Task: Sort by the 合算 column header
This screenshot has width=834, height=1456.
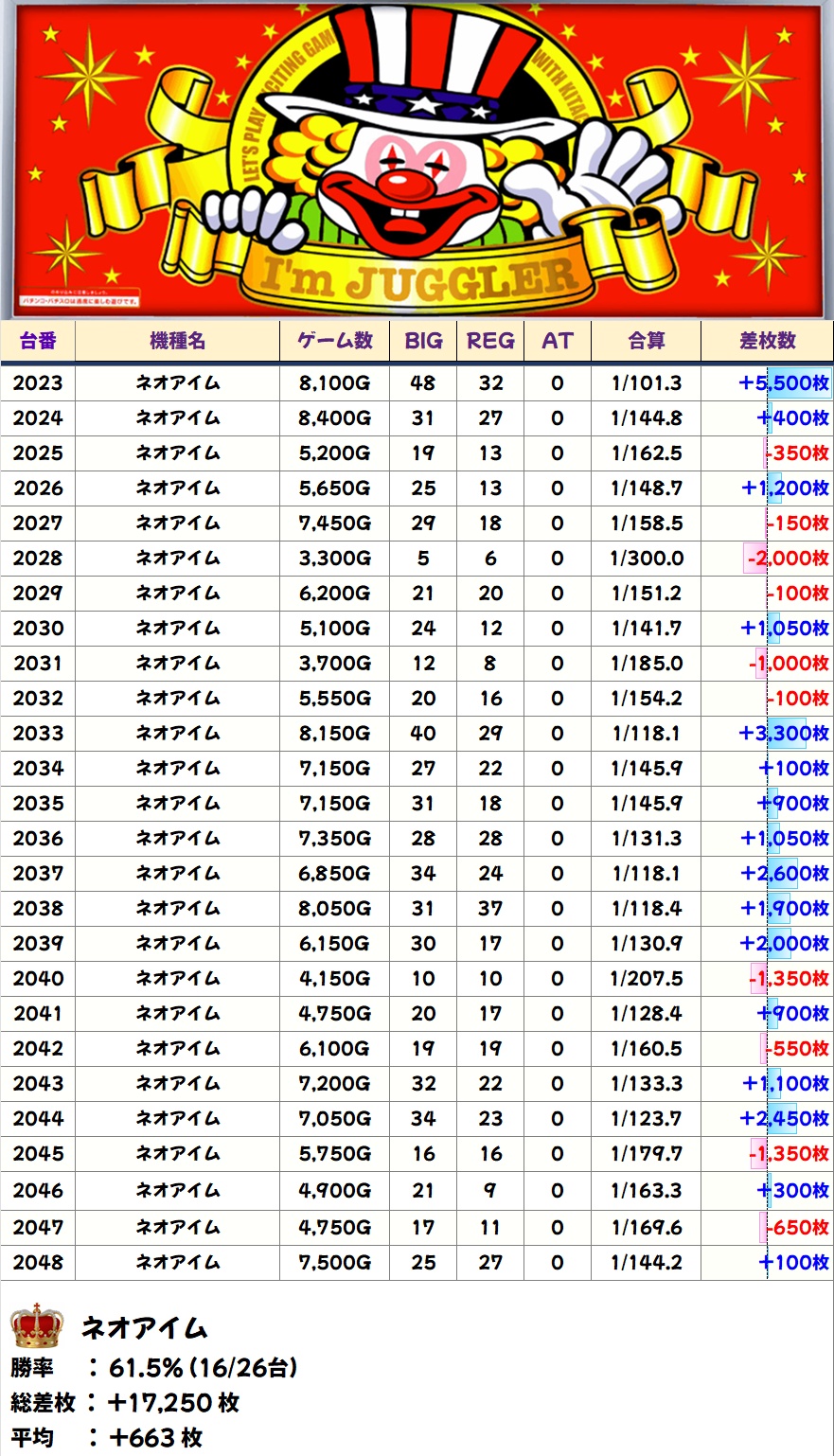Action: coord(647,341)
